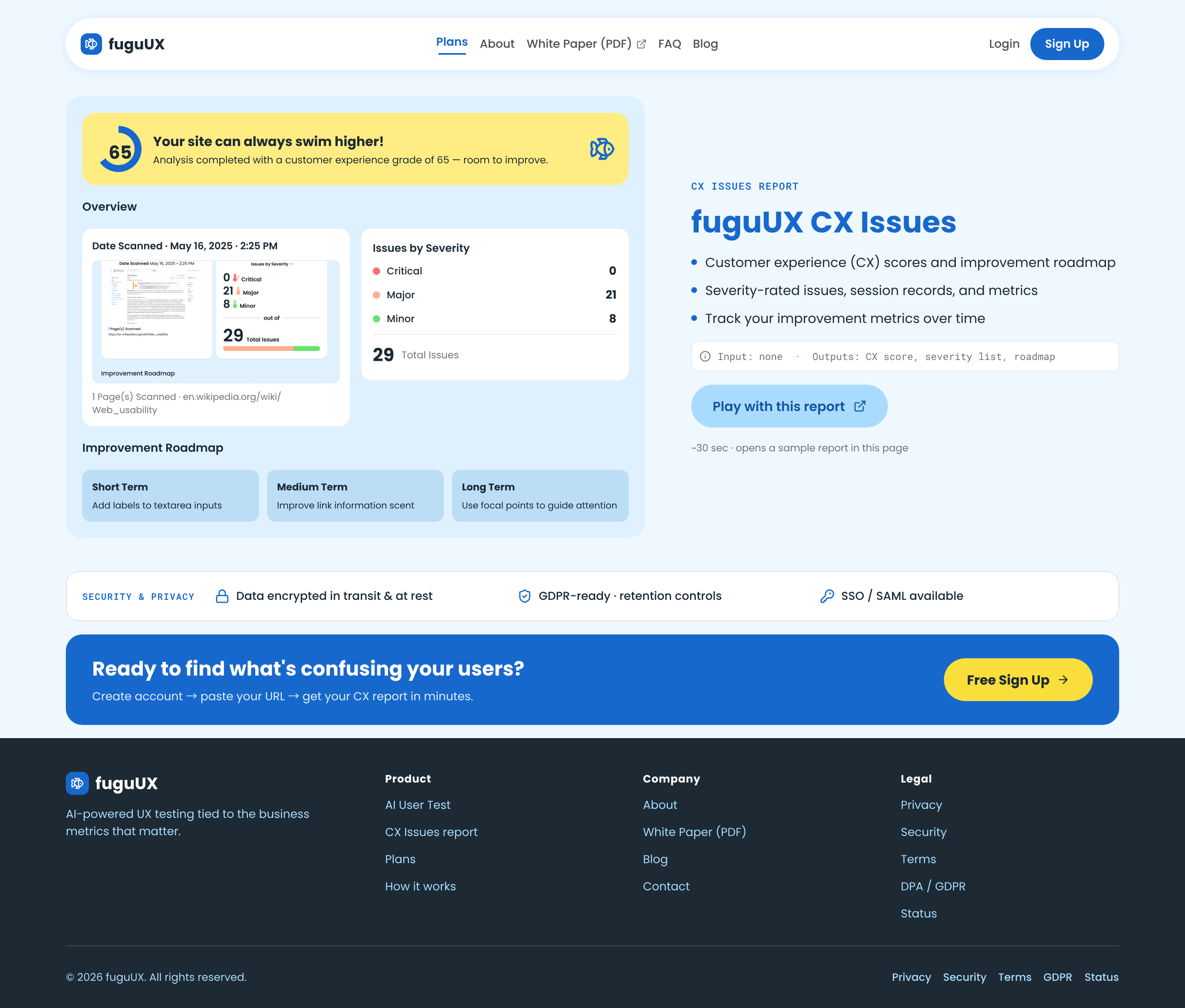Open Blog link in footer Company column
Screen dimensions: 1185x1008
point(655,859)
